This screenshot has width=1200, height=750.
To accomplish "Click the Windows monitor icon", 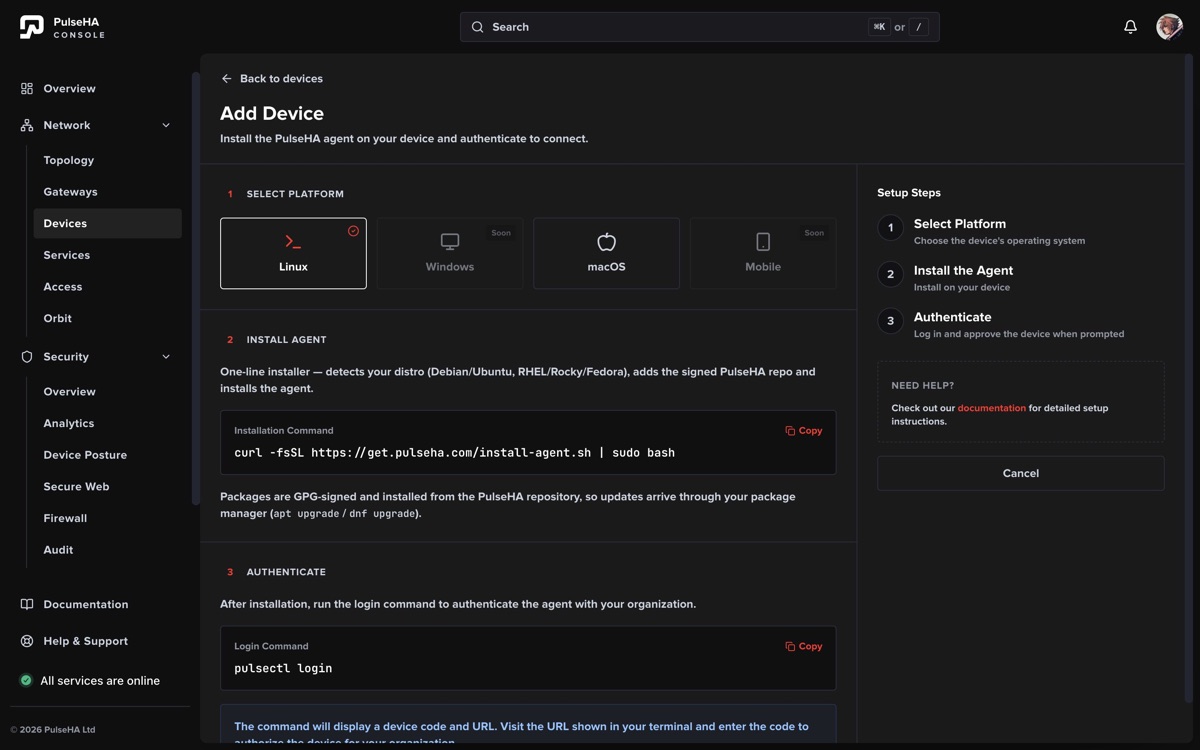I will pyautogui.click(x=450, y=242).
